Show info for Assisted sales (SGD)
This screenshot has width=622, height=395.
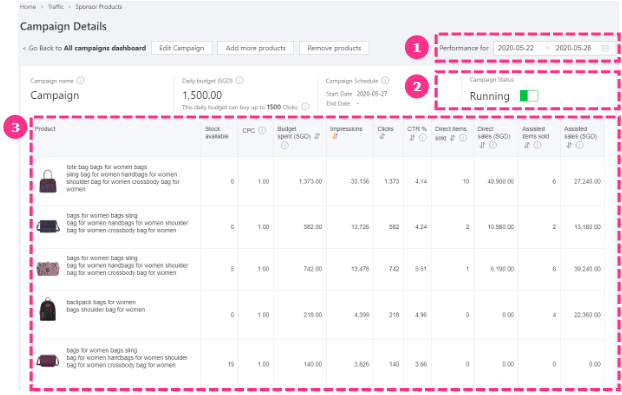pos(580,145)
